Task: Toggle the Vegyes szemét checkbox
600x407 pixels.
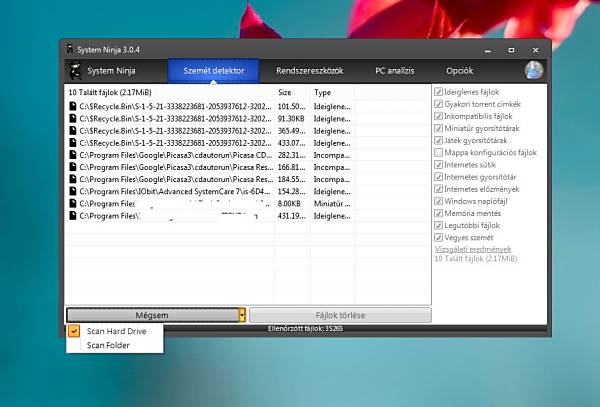Action: (439, 238)
